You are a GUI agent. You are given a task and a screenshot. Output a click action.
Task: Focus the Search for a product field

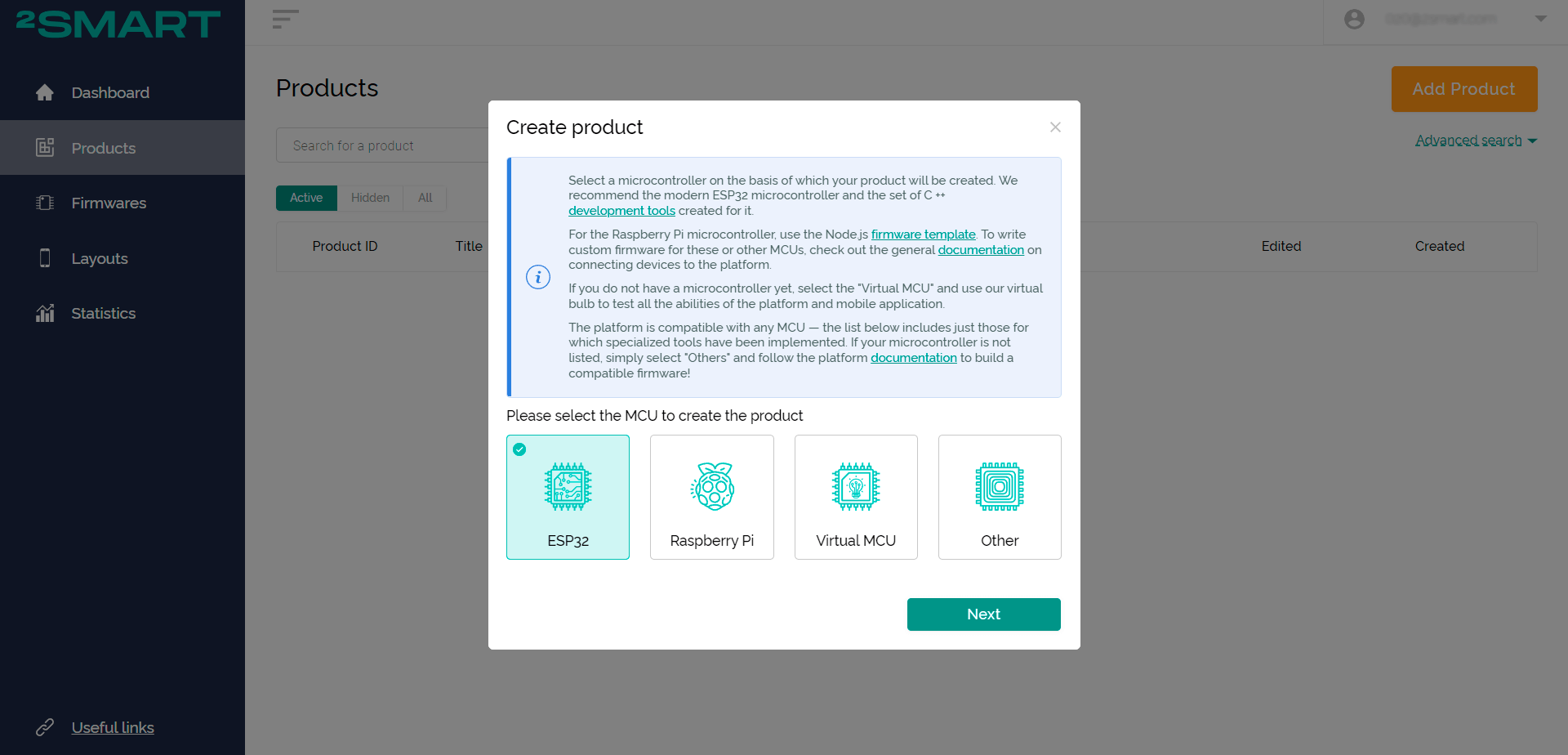coord(382,145)
